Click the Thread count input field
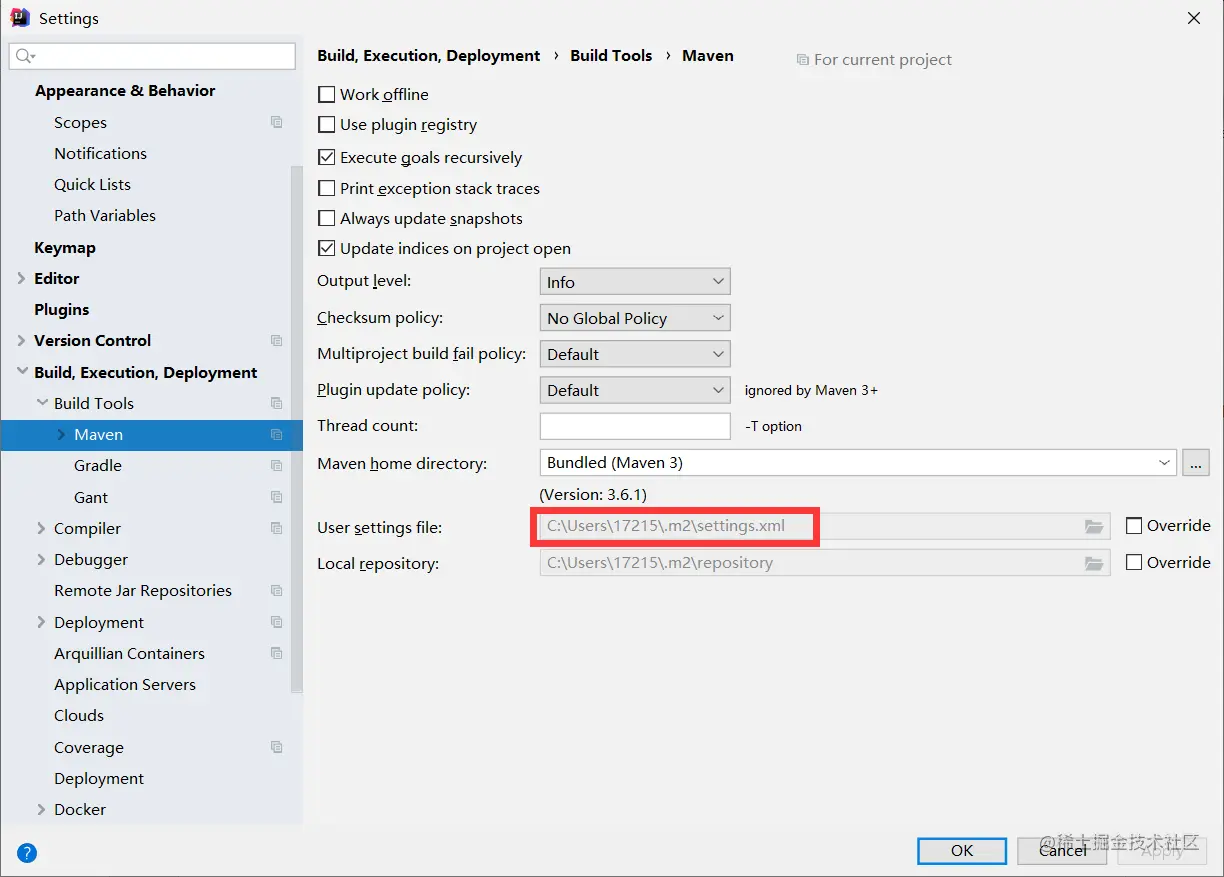 (x=635, y=426)
